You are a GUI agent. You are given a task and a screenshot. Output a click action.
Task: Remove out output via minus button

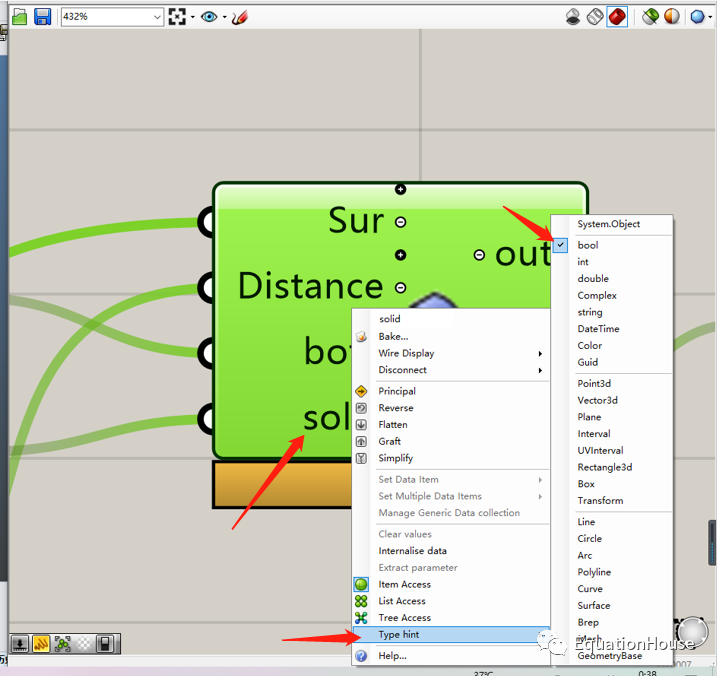(479, 255)
